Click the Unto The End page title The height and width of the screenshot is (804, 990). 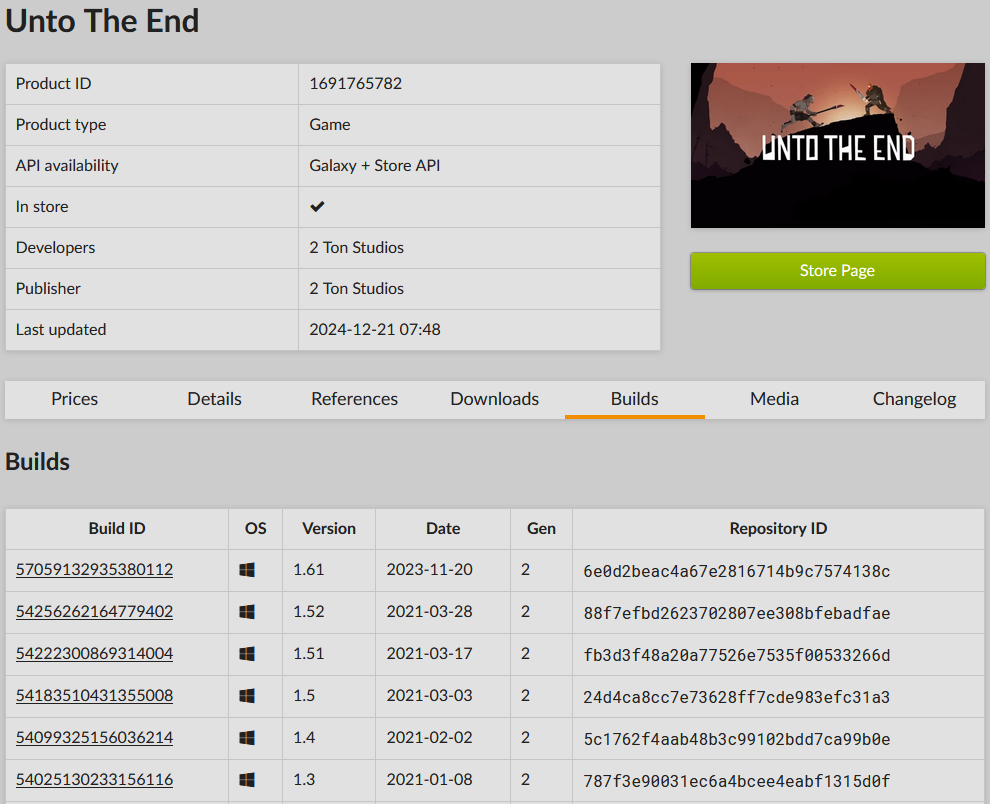click(x=102, y=21)
